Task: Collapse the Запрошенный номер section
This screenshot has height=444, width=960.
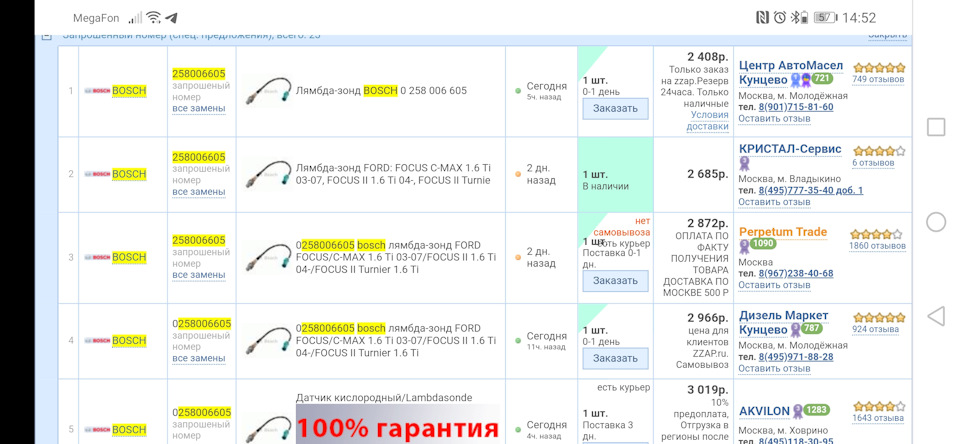Action: click(x=46, y=36)
